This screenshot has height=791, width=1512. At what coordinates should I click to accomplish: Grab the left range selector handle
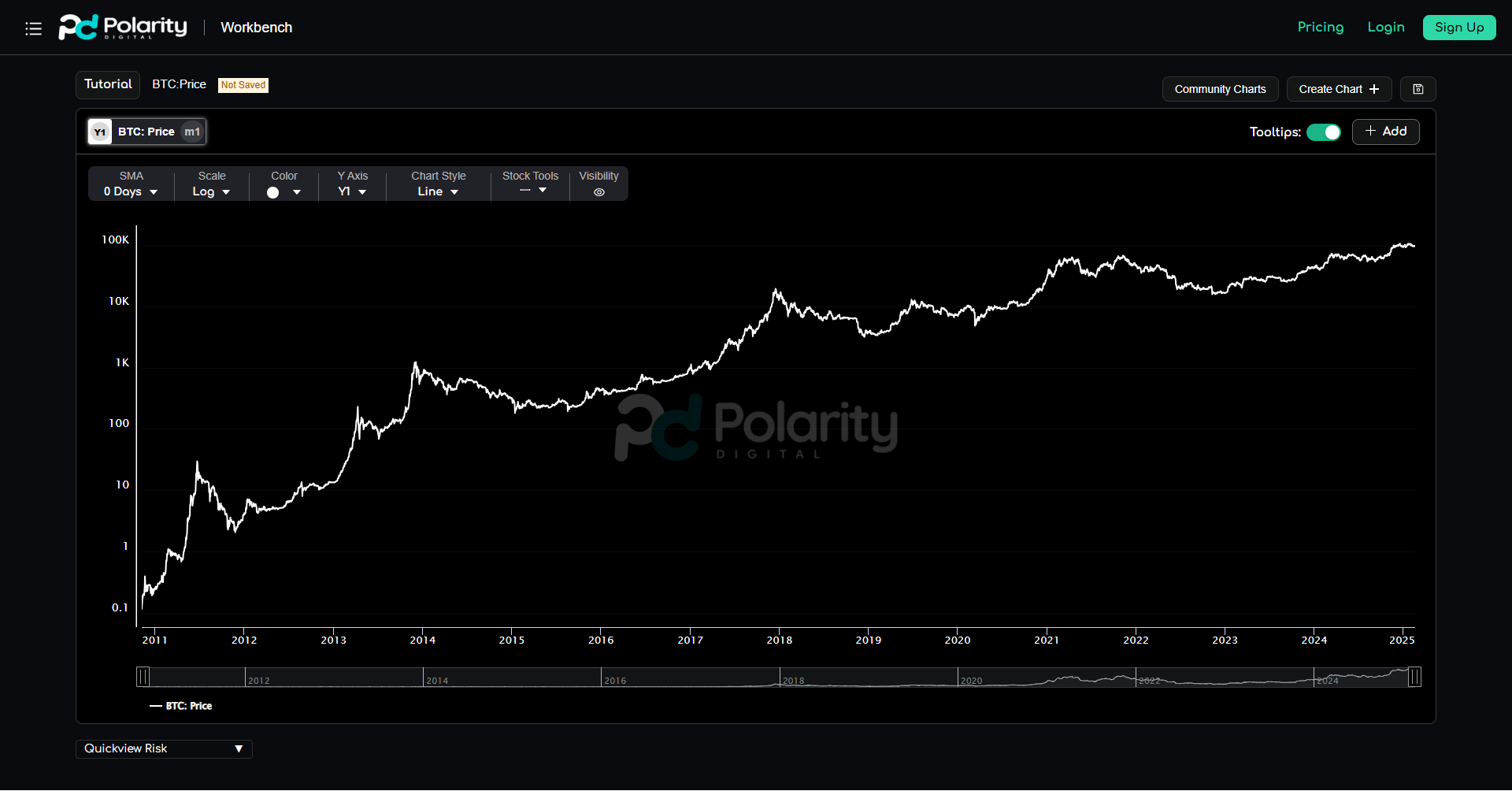point(143,677)
